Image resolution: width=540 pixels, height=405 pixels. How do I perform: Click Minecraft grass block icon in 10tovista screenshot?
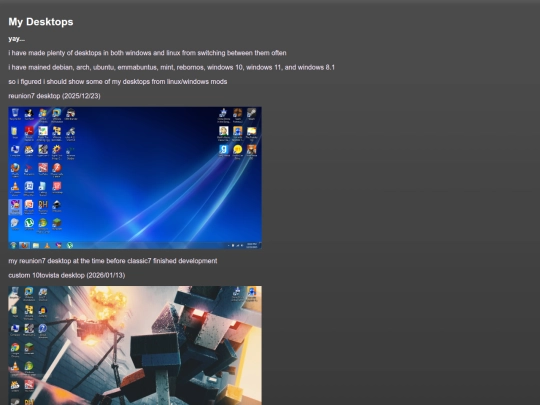29,348
